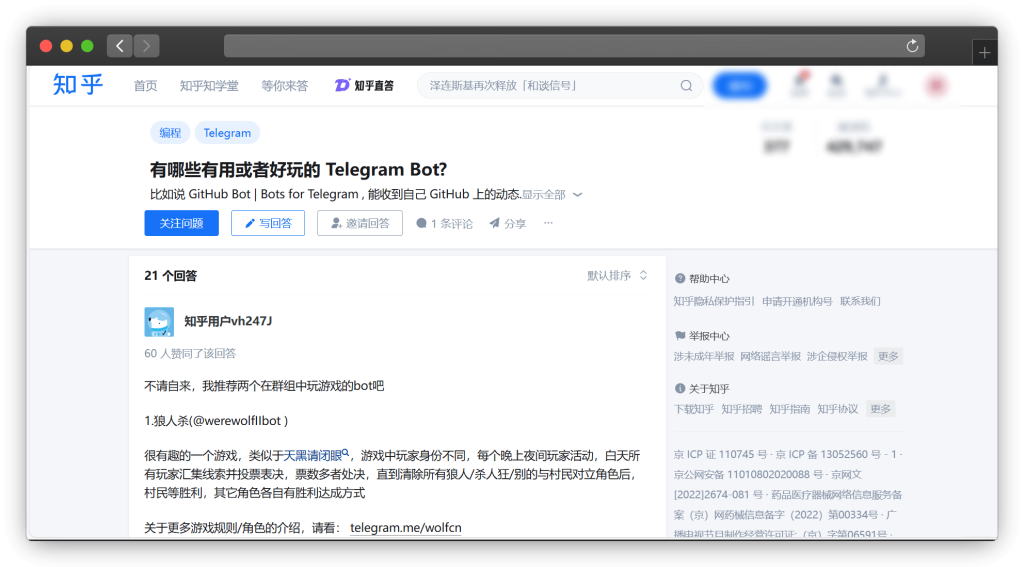1024x567 pixels.
Task: Open the user avatar menu
Action: point(936,86)
